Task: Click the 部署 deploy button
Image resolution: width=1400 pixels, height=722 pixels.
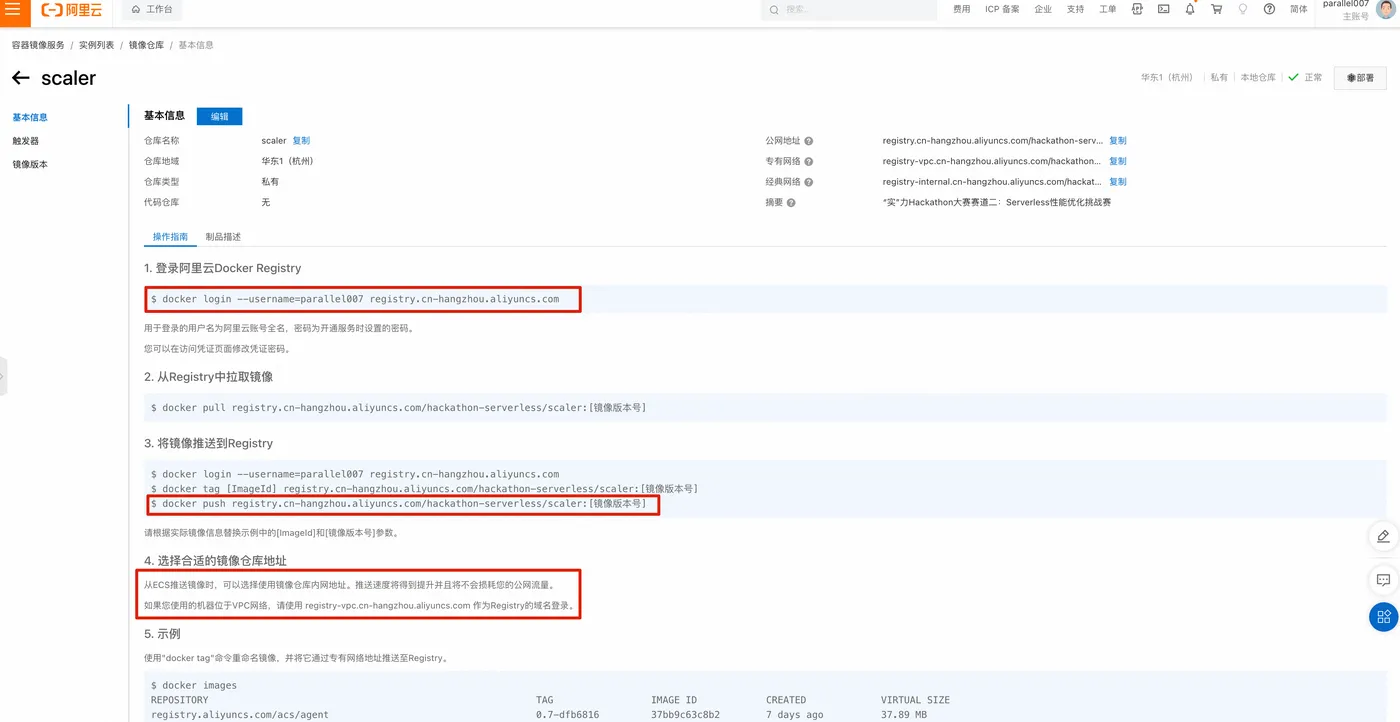Action: click(x=1360, y=78)
